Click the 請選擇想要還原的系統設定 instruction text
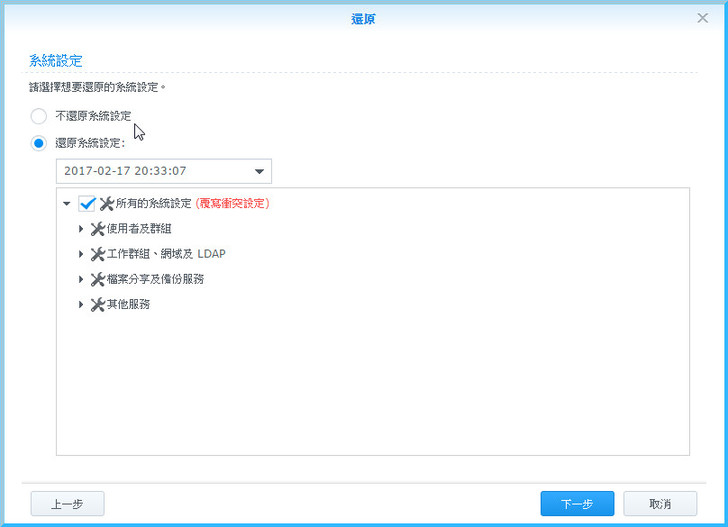Image resolution: width=728 pixels, height=527 pixels. coord(97,87)
